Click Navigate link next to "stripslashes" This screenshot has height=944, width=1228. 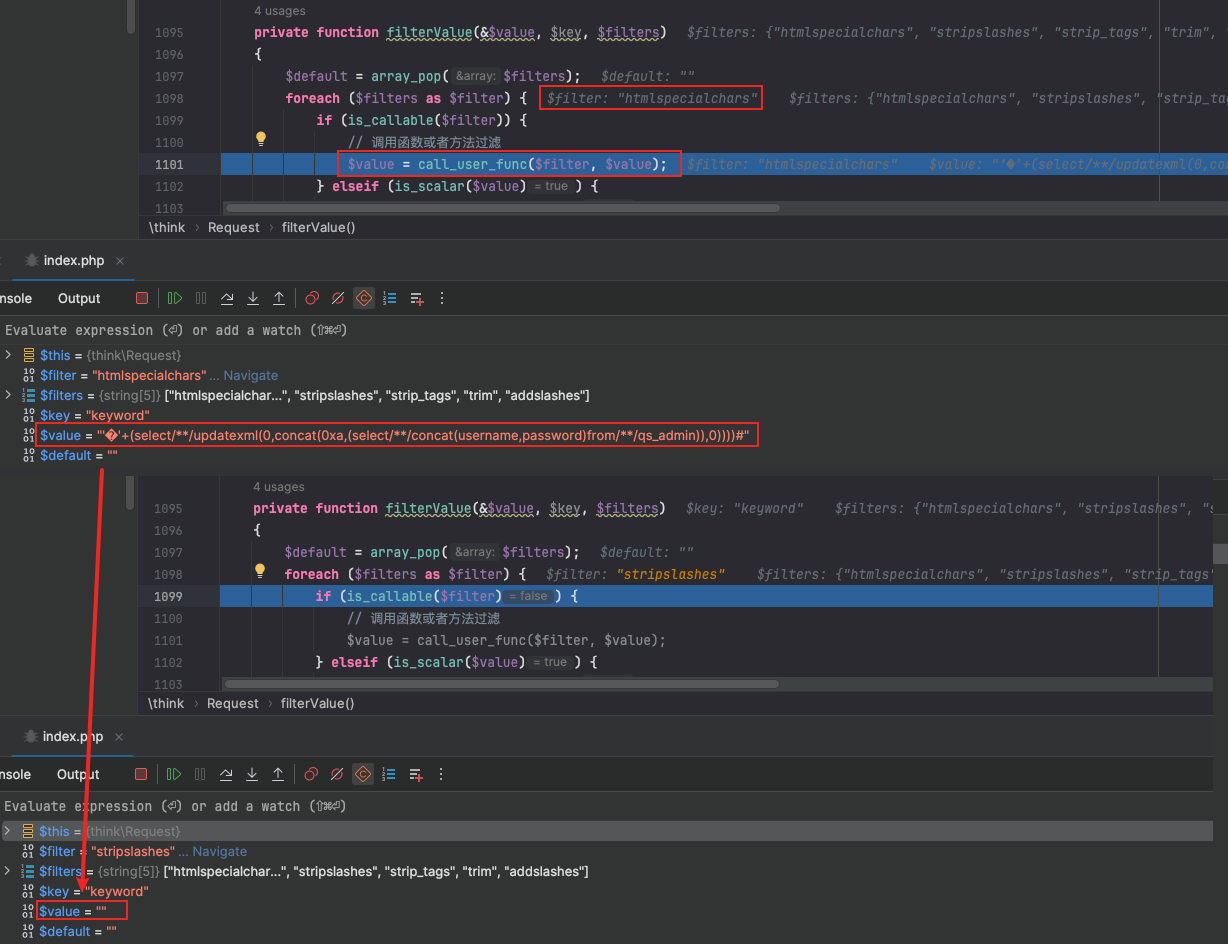pos(219,851)
